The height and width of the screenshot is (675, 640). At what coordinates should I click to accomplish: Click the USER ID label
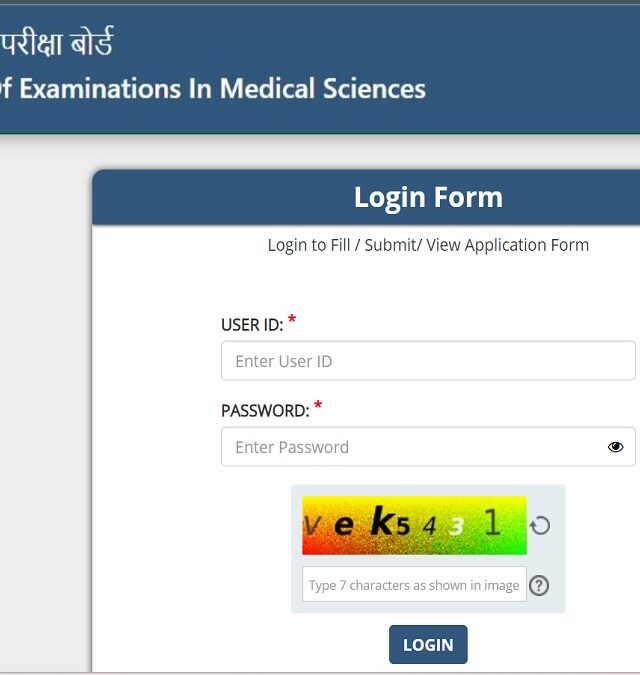252,325
